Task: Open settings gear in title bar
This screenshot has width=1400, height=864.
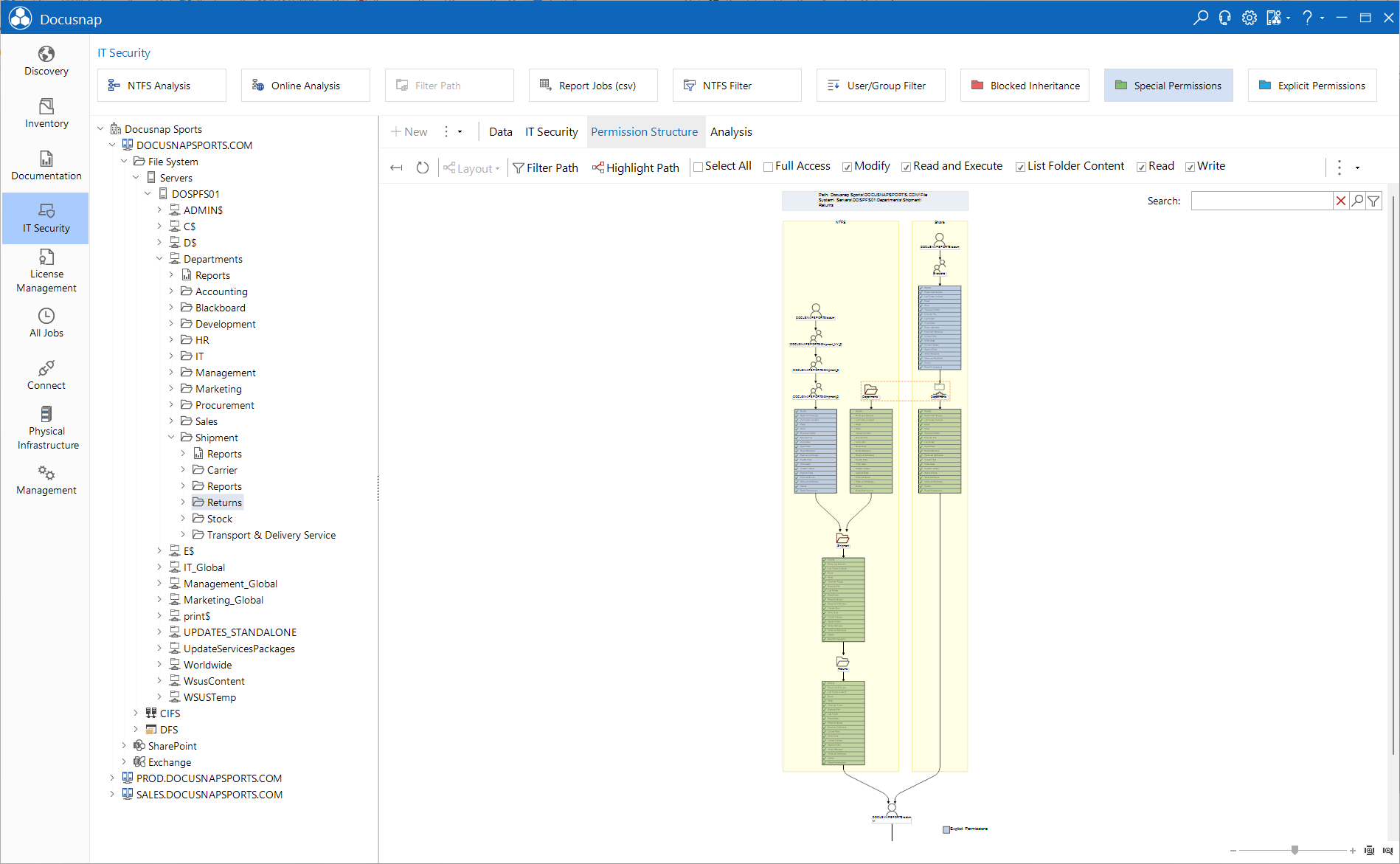Action: [1249, 18]
